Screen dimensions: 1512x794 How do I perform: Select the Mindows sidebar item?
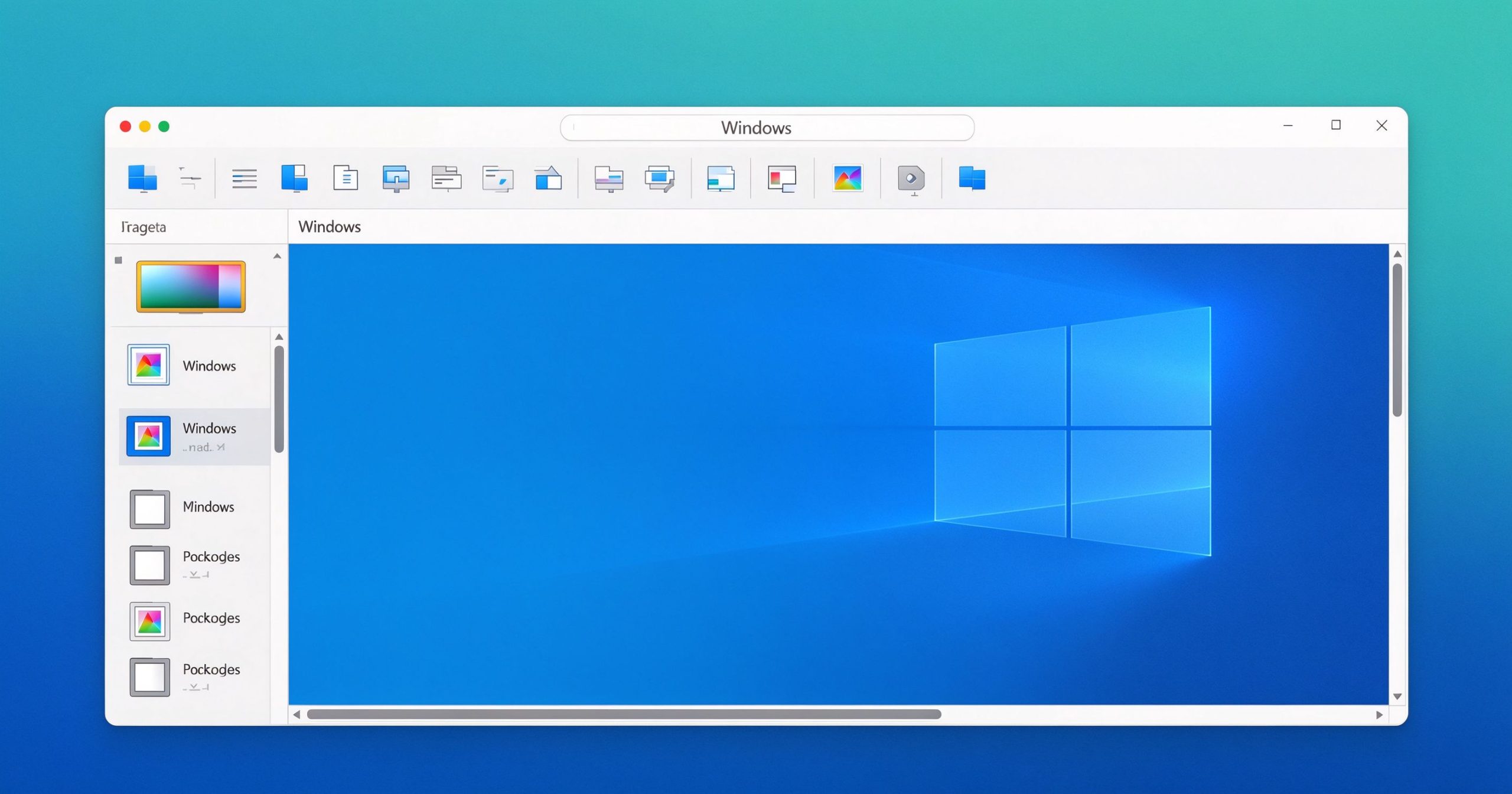194,508
